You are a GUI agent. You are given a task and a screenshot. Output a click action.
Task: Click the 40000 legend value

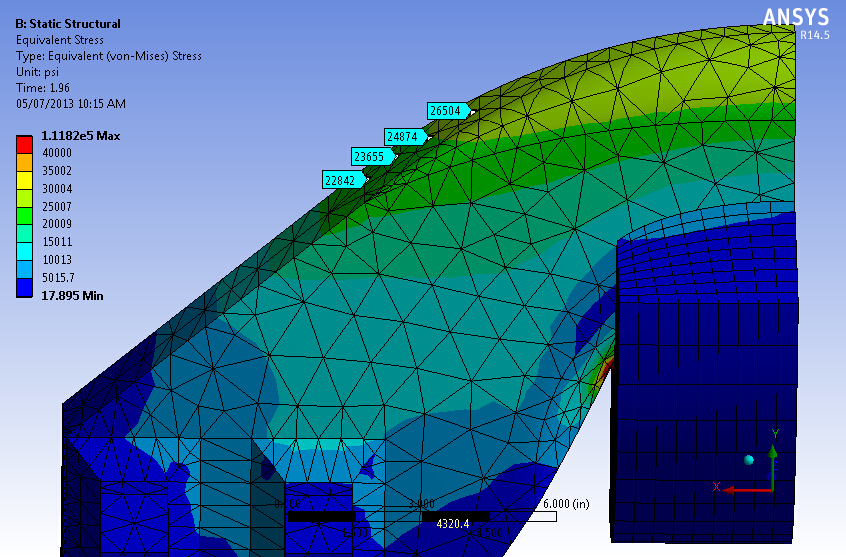56,152
